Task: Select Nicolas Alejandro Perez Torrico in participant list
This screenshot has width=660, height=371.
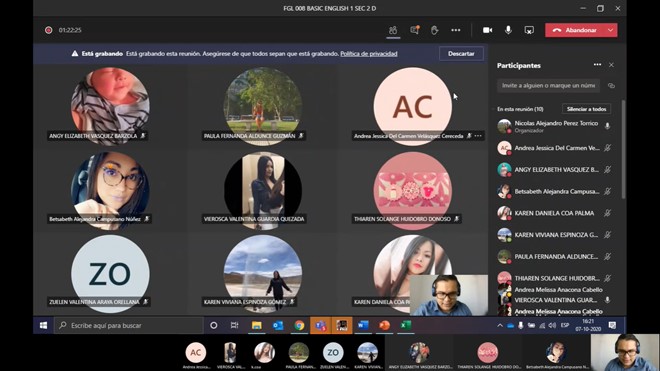Action: click(x=554, y=126)
